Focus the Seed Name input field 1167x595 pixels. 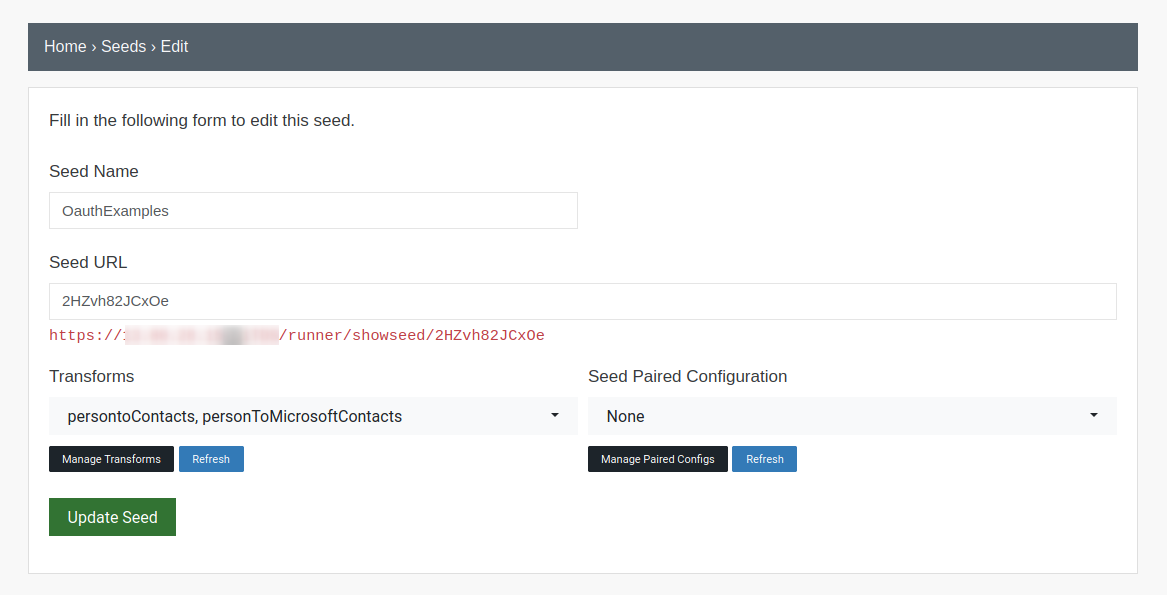(313, 211)
